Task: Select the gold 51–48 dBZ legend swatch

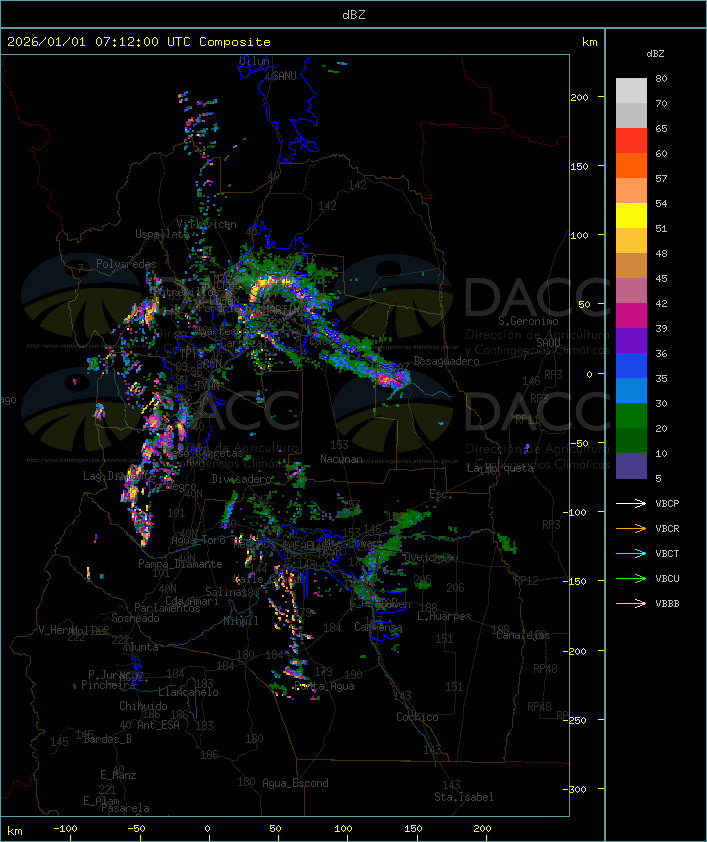Action: click(631, 241)
